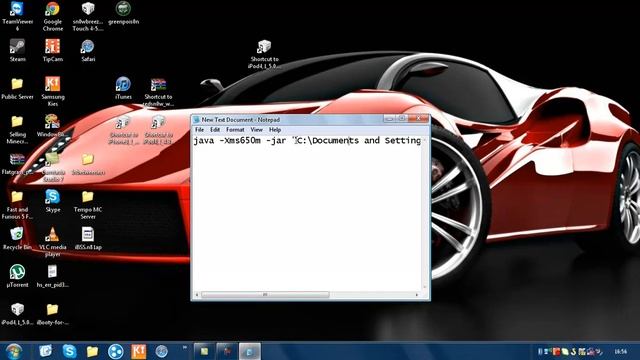Select the Tempo MC Server folder

(88, 205)
